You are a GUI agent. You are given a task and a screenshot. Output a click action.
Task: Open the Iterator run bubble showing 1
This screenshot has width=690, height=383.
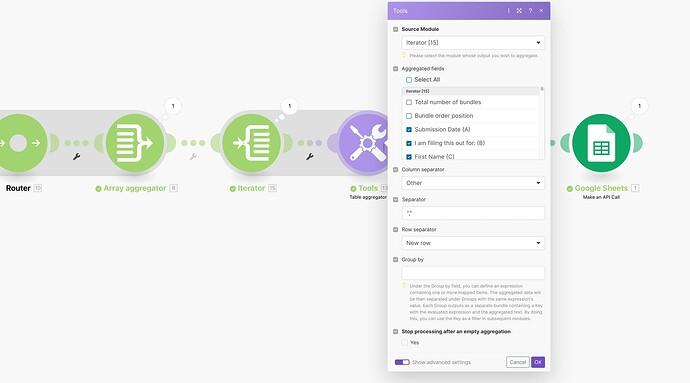[x=289, y=106]
